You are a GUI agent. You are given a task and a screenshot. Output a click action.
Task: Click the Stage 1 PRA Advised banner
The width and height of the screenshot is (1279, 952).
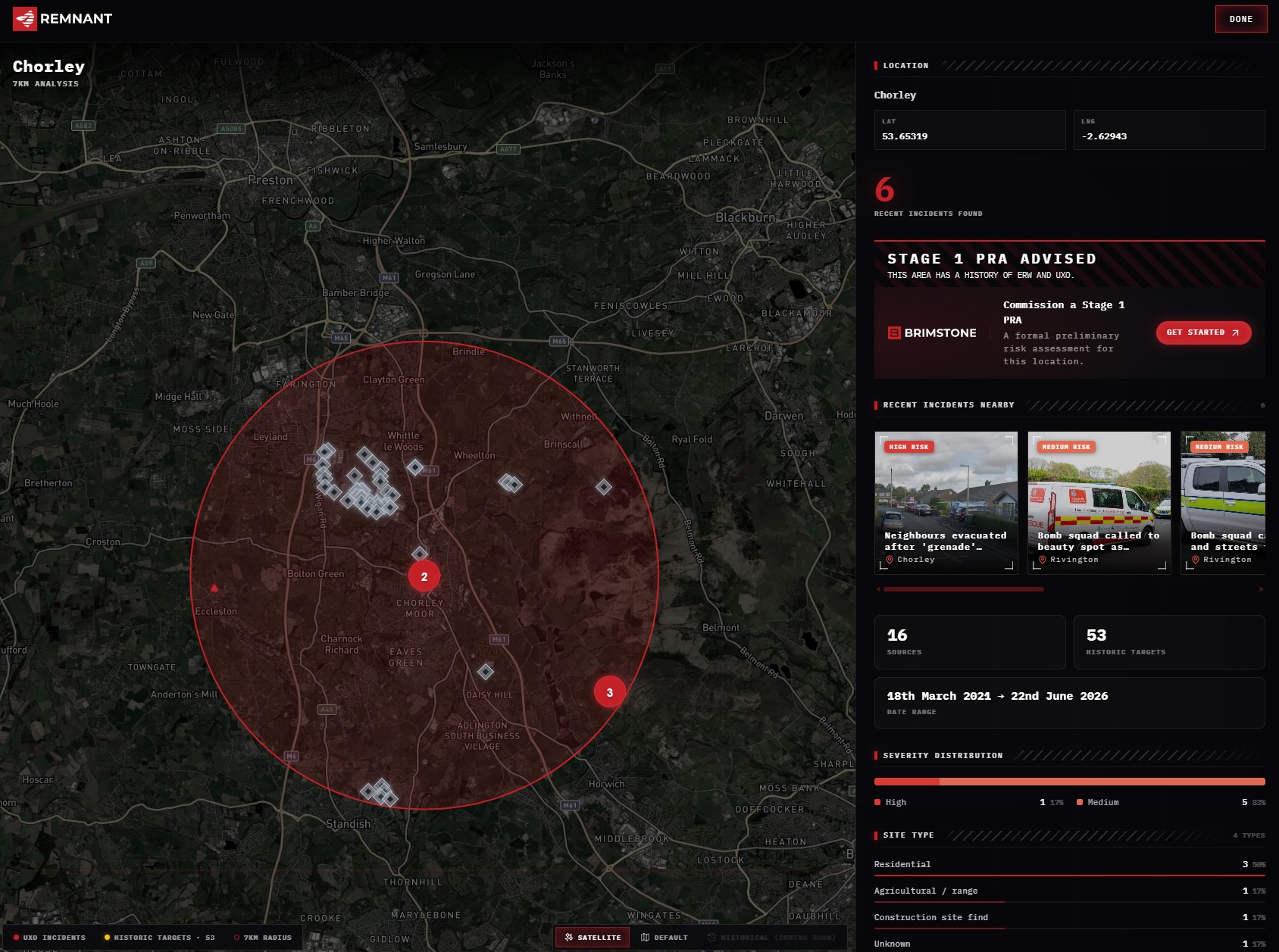(1069, 265)
